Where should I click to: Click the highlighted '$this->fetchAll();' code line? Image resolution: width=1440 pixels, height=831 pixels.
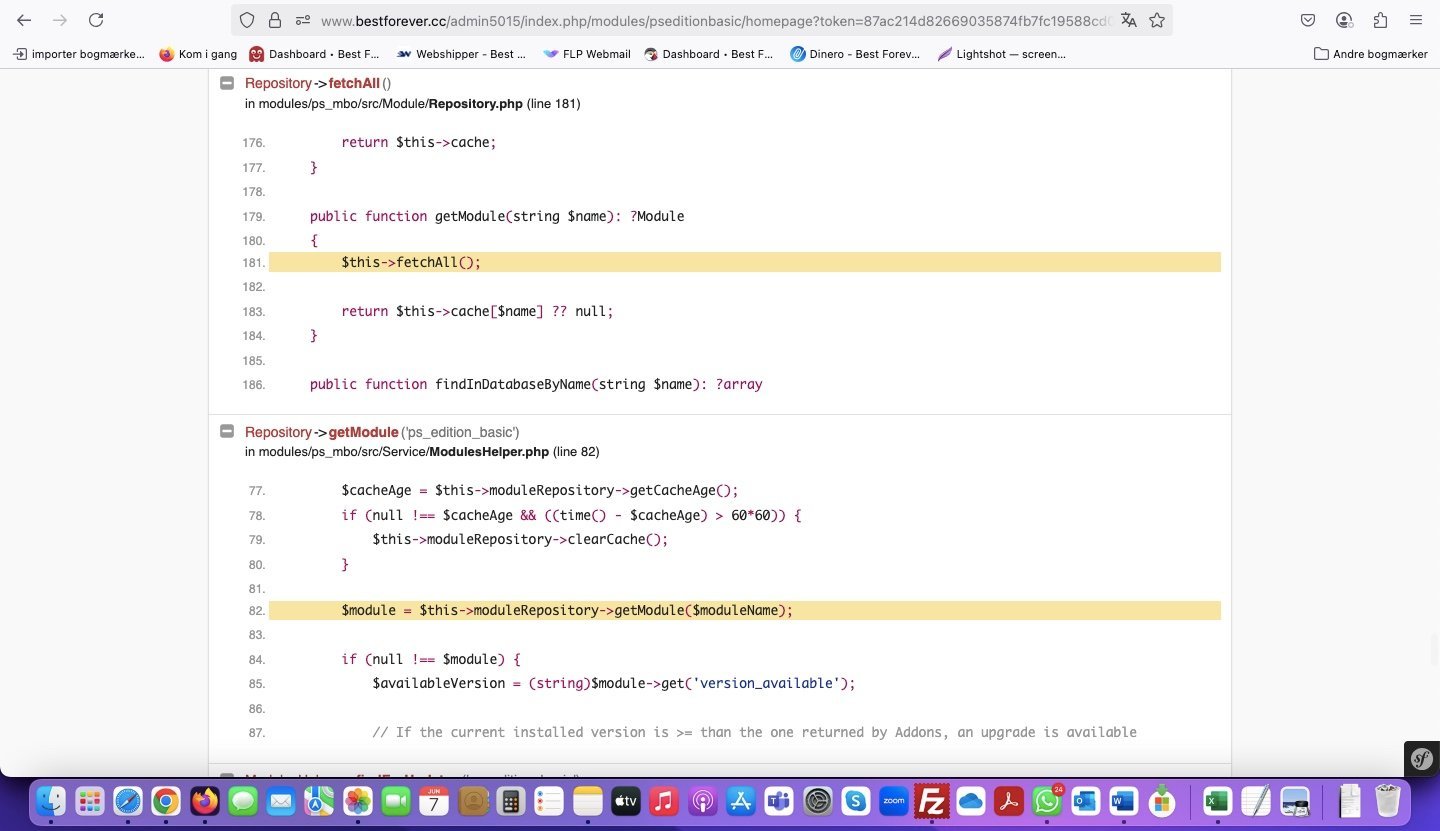click(745, 263)
